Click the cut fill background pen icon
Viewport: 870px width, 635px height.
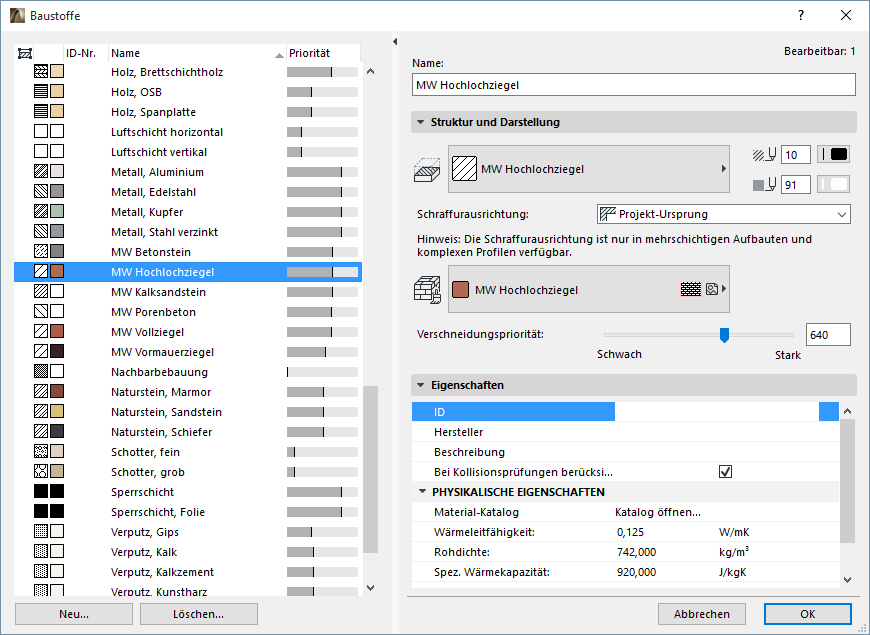point(764,185)
